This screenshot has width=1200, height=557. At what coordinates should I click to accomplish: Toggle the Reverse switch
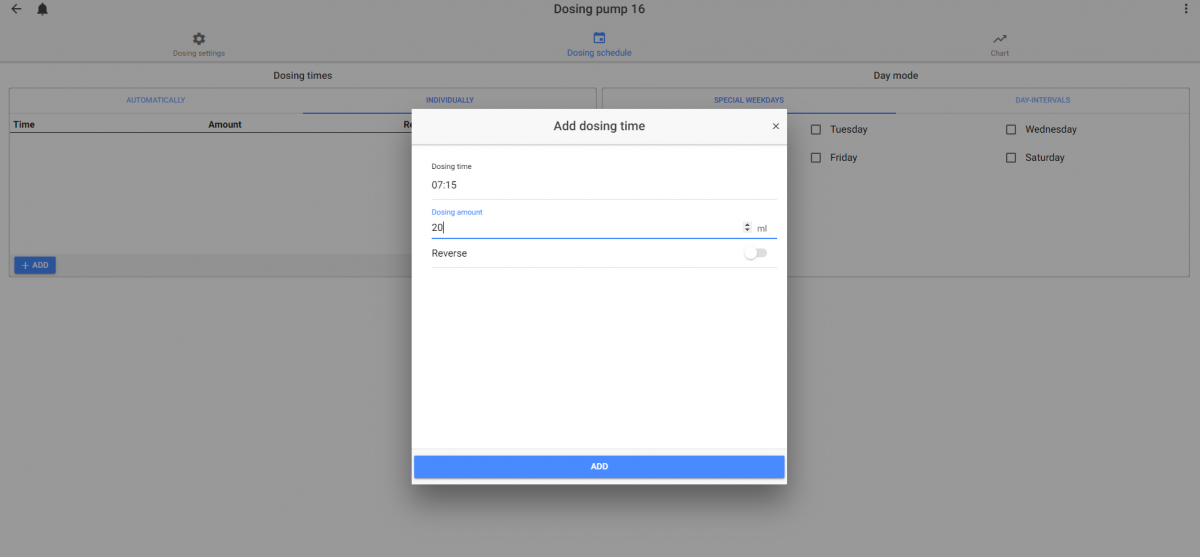point(756,253)
